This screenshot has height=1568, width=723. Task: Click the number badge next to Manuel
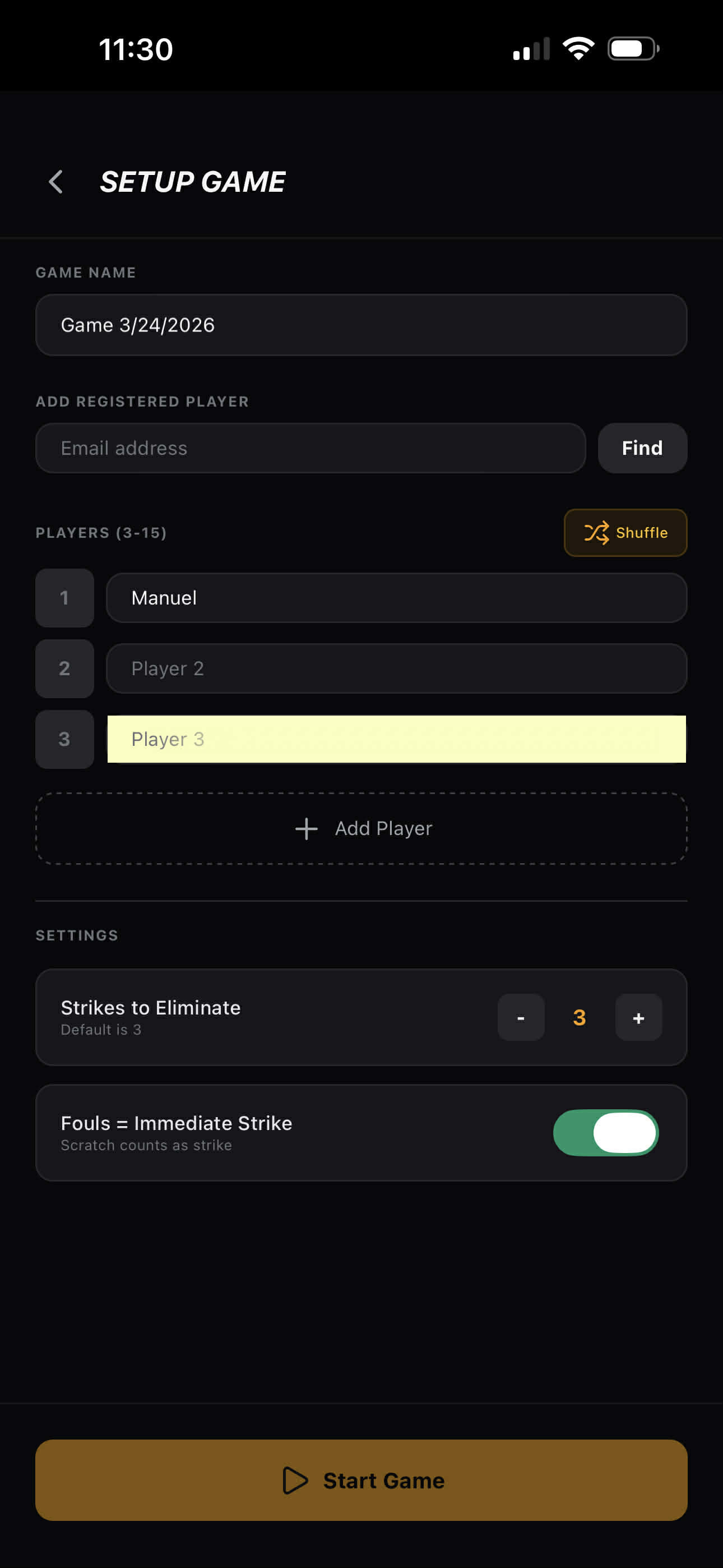[x=64, y=598]
